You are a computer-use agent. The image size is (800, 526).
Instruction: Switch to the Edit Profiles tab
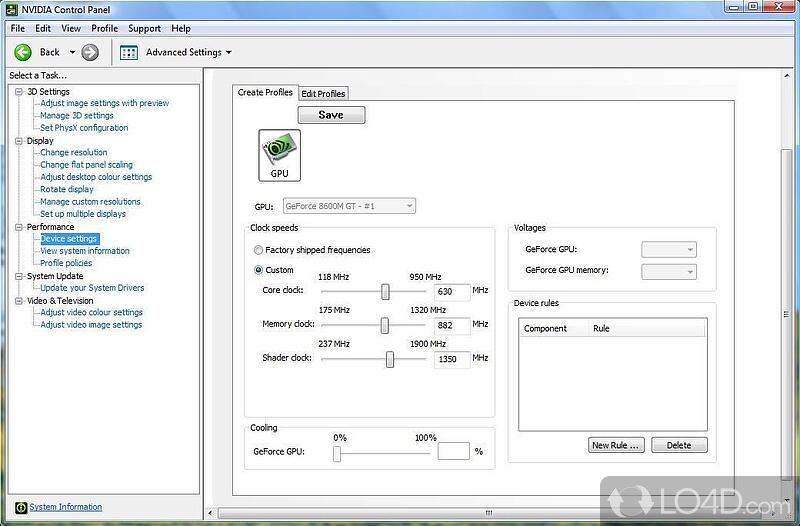point(323,93)
